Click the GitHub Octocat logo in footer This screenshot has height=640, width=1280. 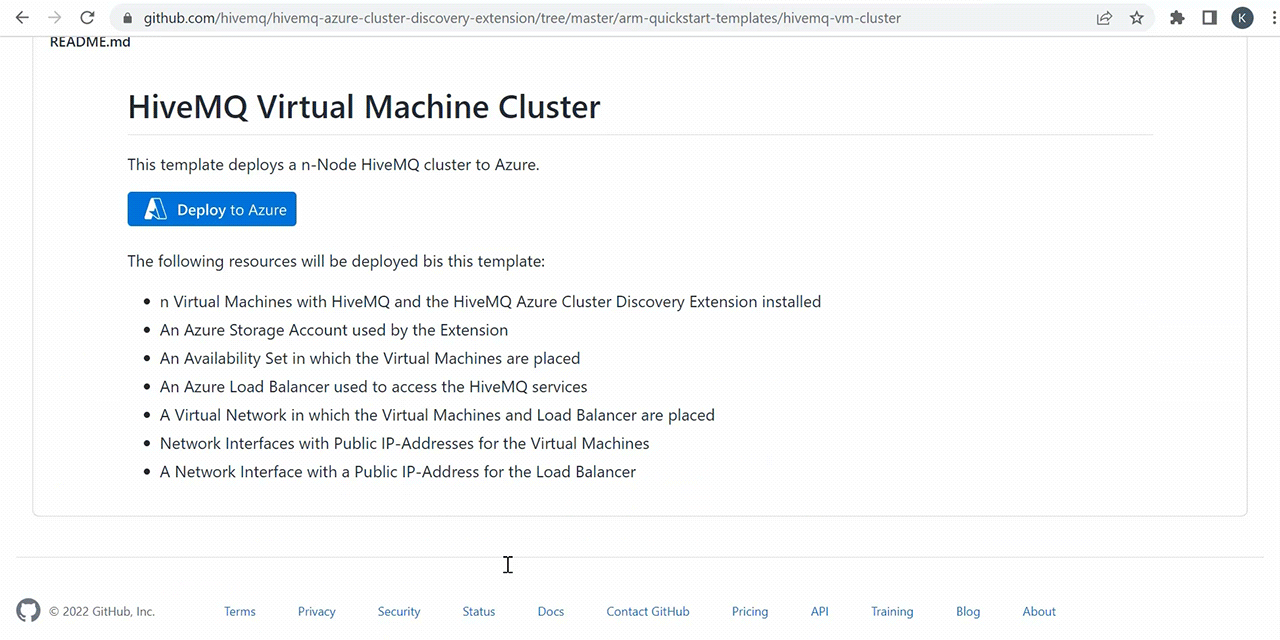tap(28, 611)
